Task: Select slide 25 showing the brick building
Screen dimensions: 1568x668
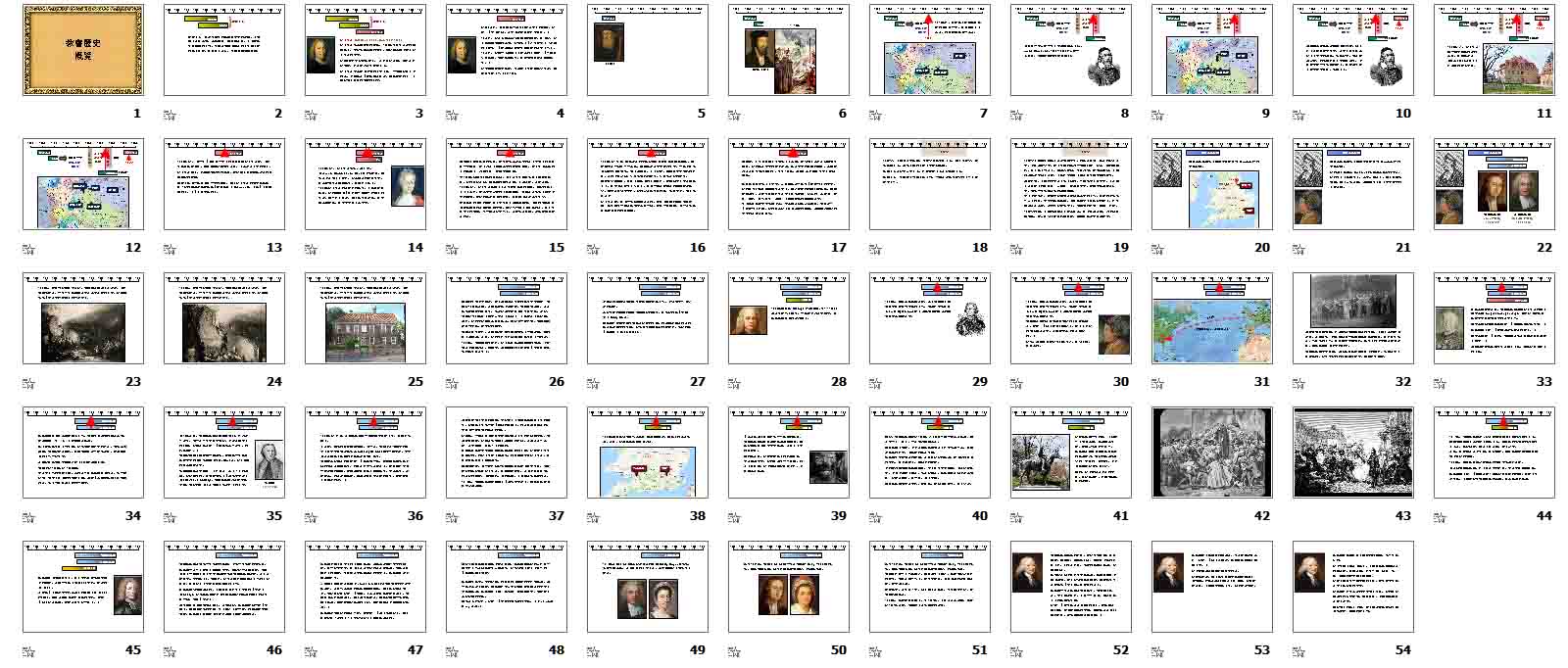Action: tap(365, 318)
